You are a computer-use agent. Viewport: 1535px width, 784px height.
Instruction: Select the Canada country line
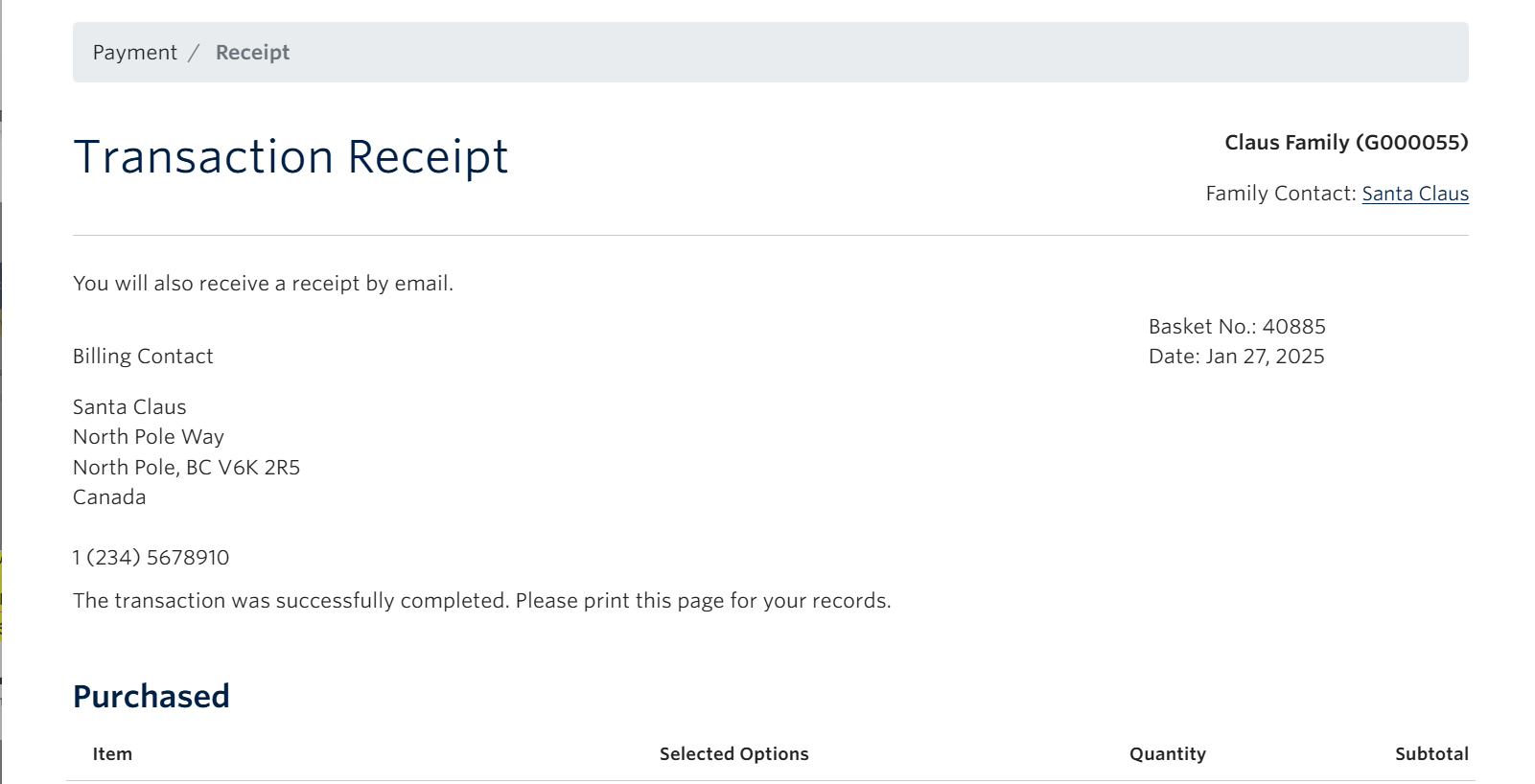(x=108, y=496)
